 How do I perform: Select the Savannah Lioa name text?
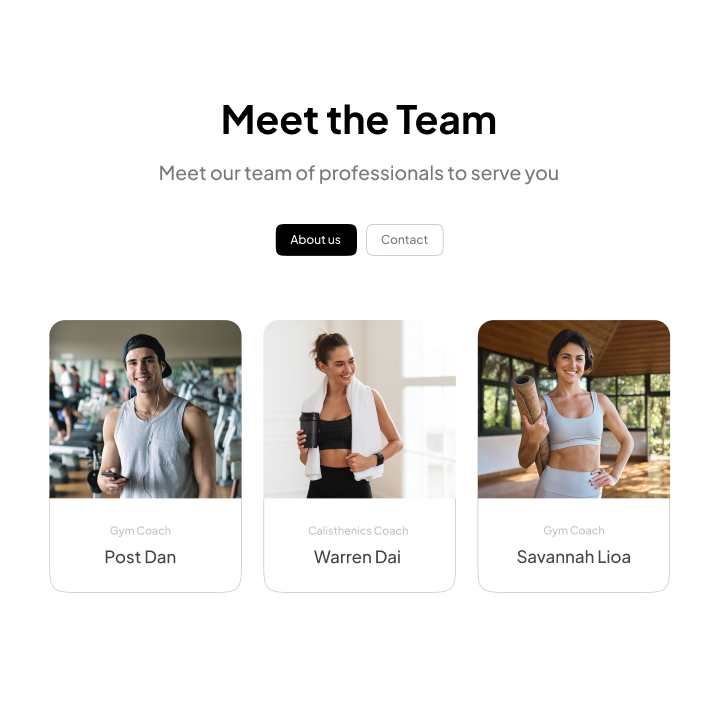pyautogui.click(x=574, y=557)
